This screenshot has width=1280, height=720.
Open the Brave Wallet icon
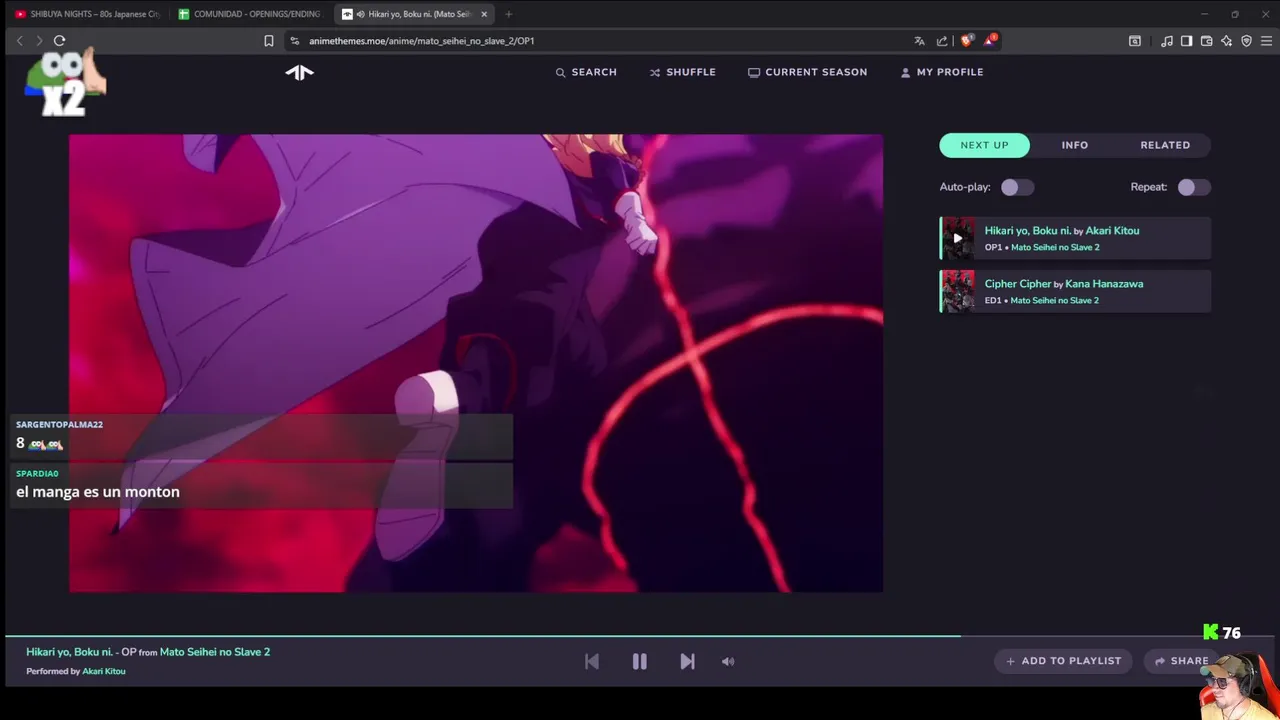pos(1206,41)
